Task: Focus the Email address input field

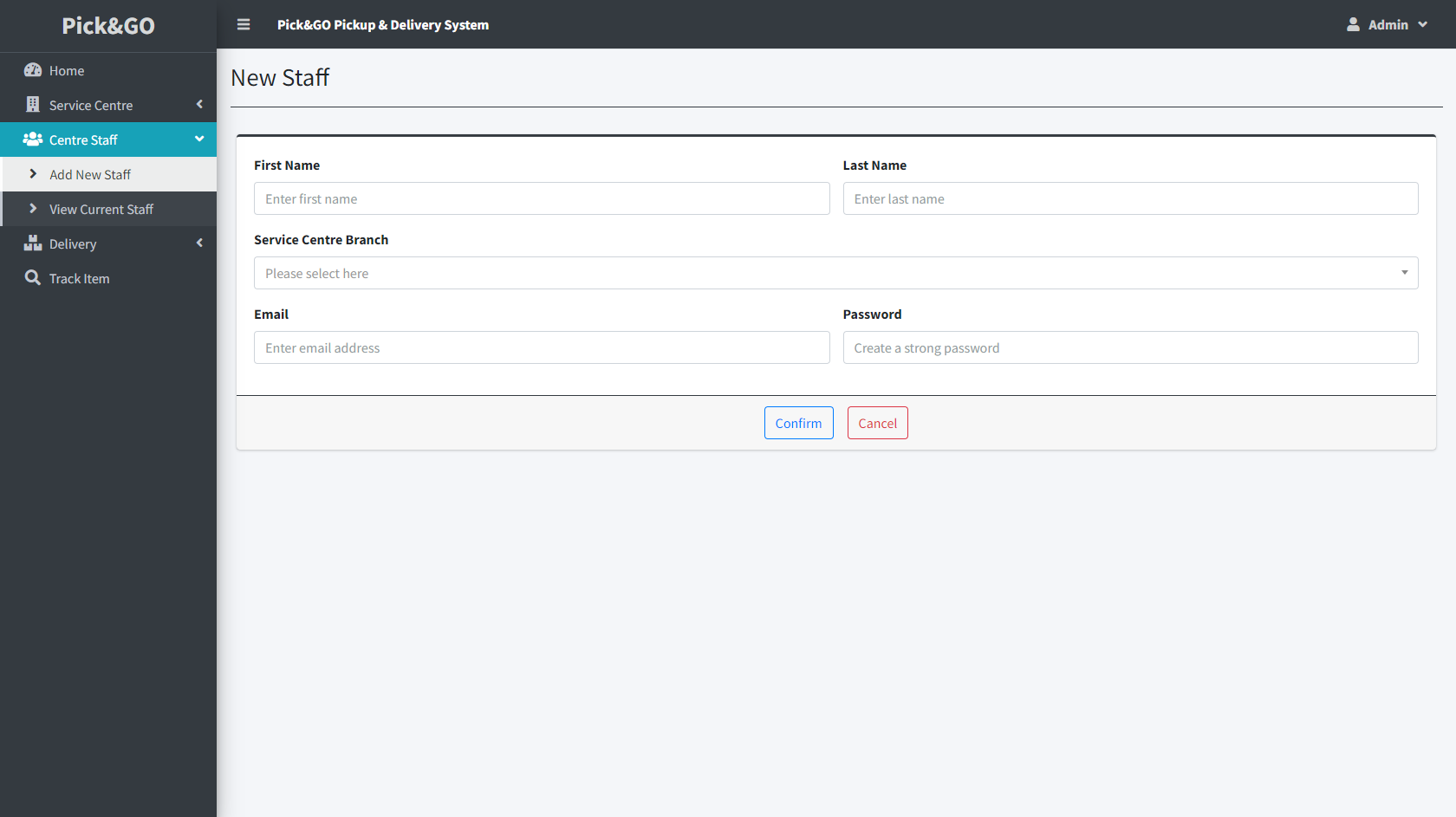Action: click(542, 347)
